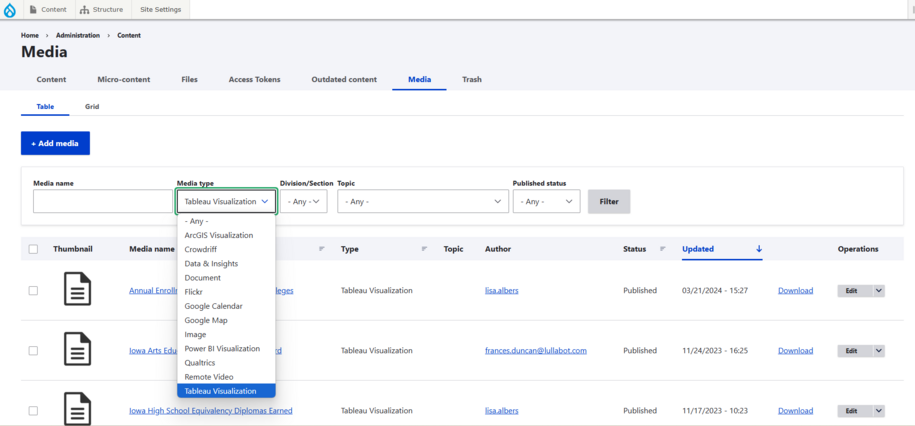
Task: Choose Google Calendar option
Action: tap(226, 306)
